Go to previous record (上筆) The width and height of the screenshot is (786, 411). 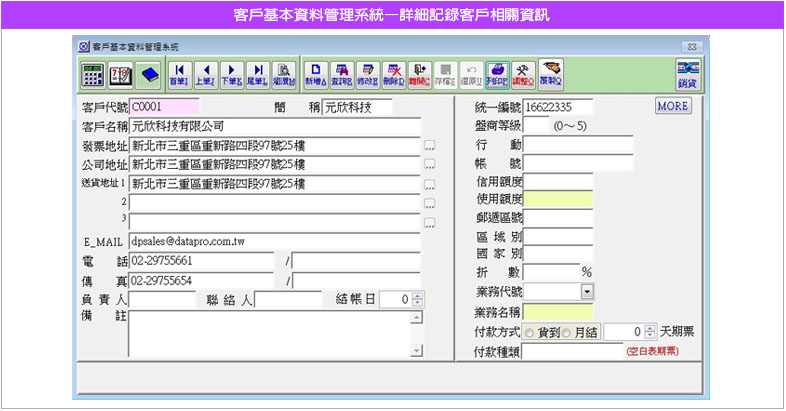coord(205,74)
